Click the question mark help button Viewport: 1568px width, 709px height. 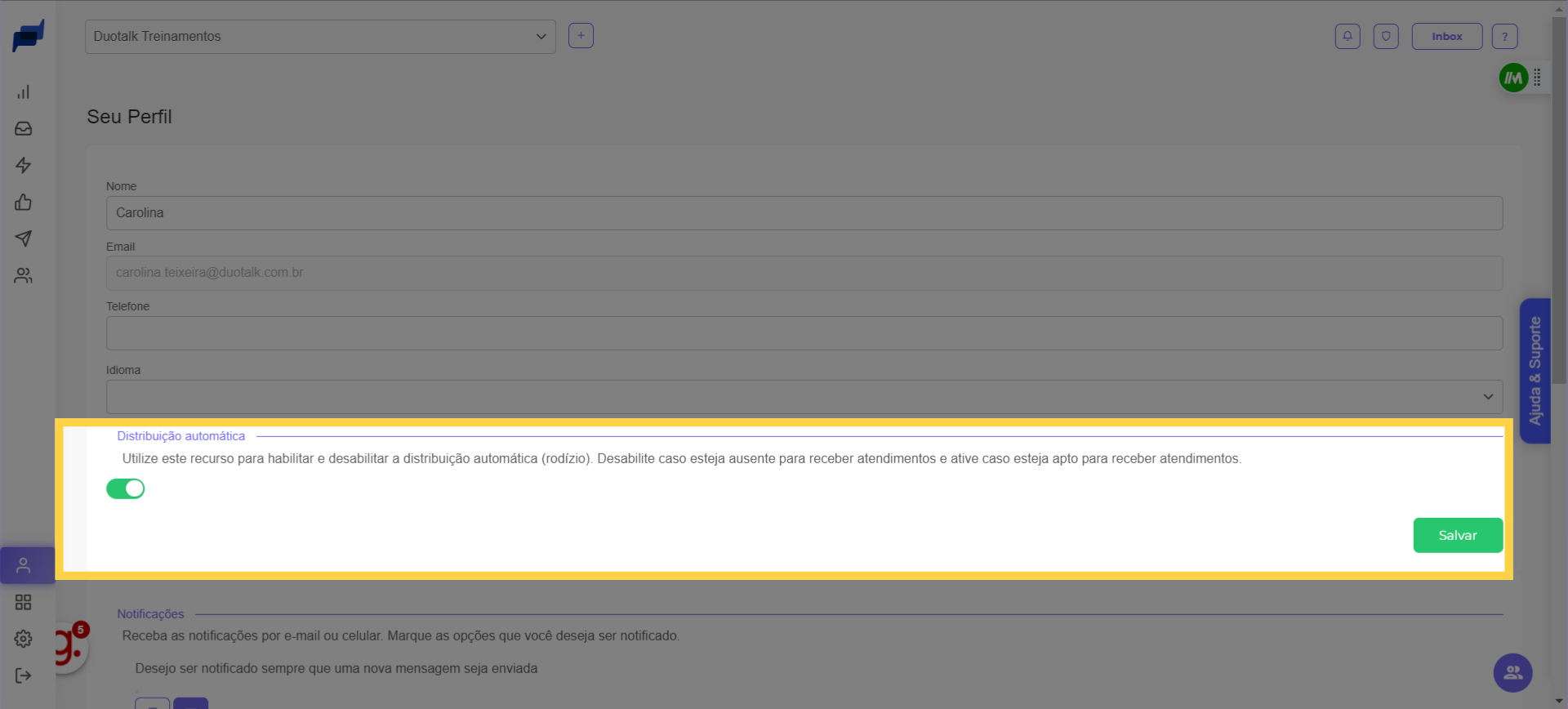[1504, 37]
